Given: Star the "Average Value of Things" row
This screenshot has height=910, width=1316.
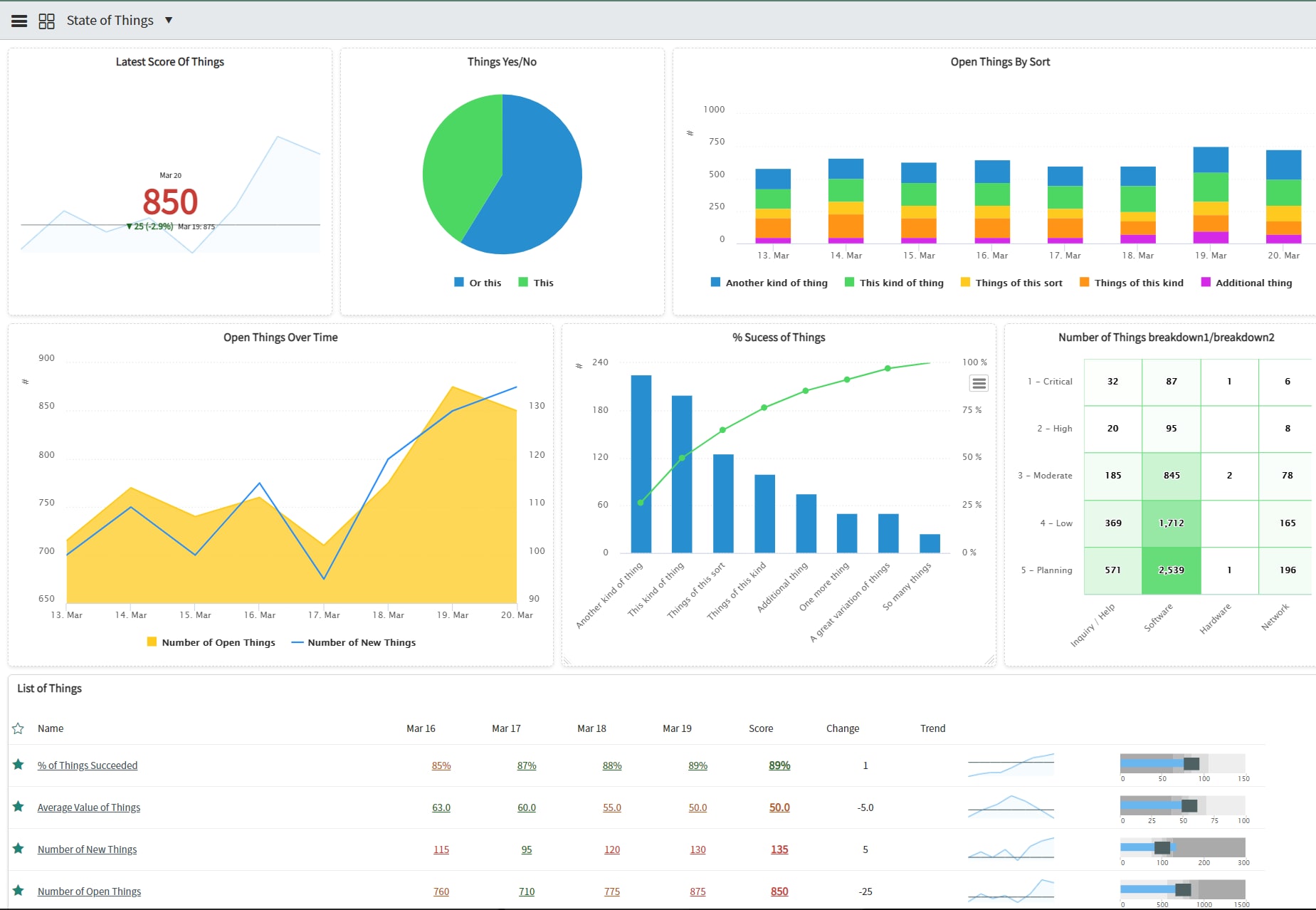Looking at the screenshot, I should pyautogui.click(x=18, y=807).
